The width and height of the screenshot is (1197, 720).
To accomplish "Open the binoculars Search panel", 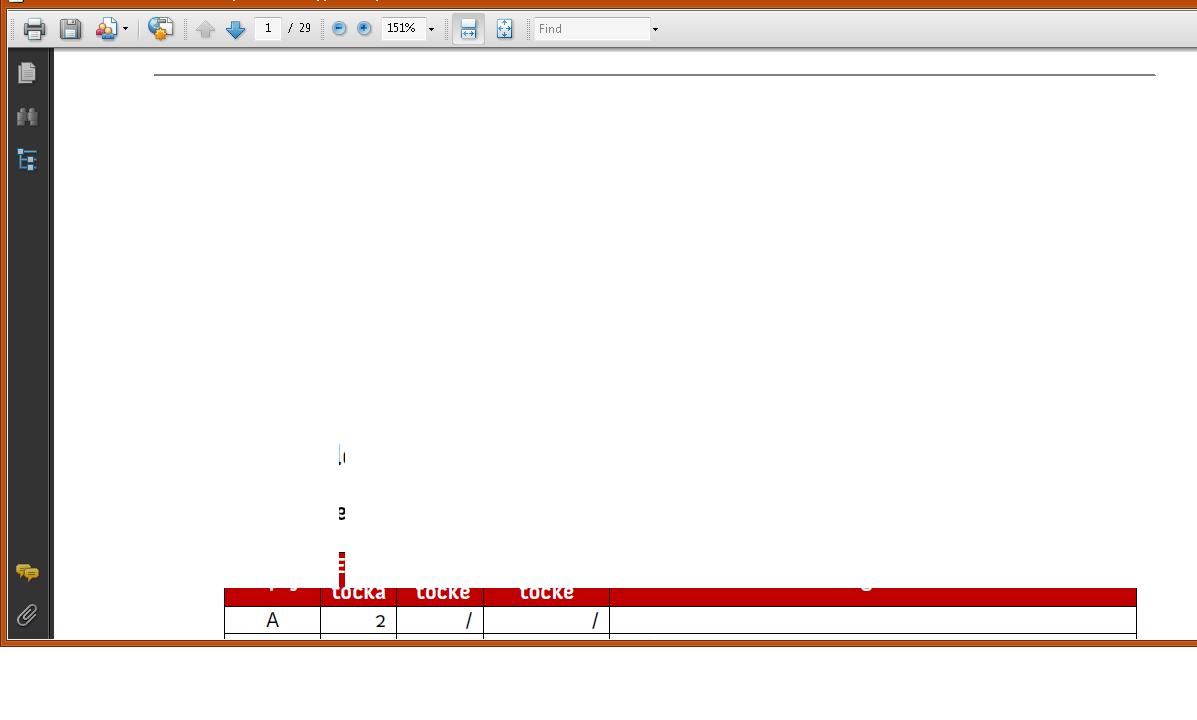I will (27, 116).
